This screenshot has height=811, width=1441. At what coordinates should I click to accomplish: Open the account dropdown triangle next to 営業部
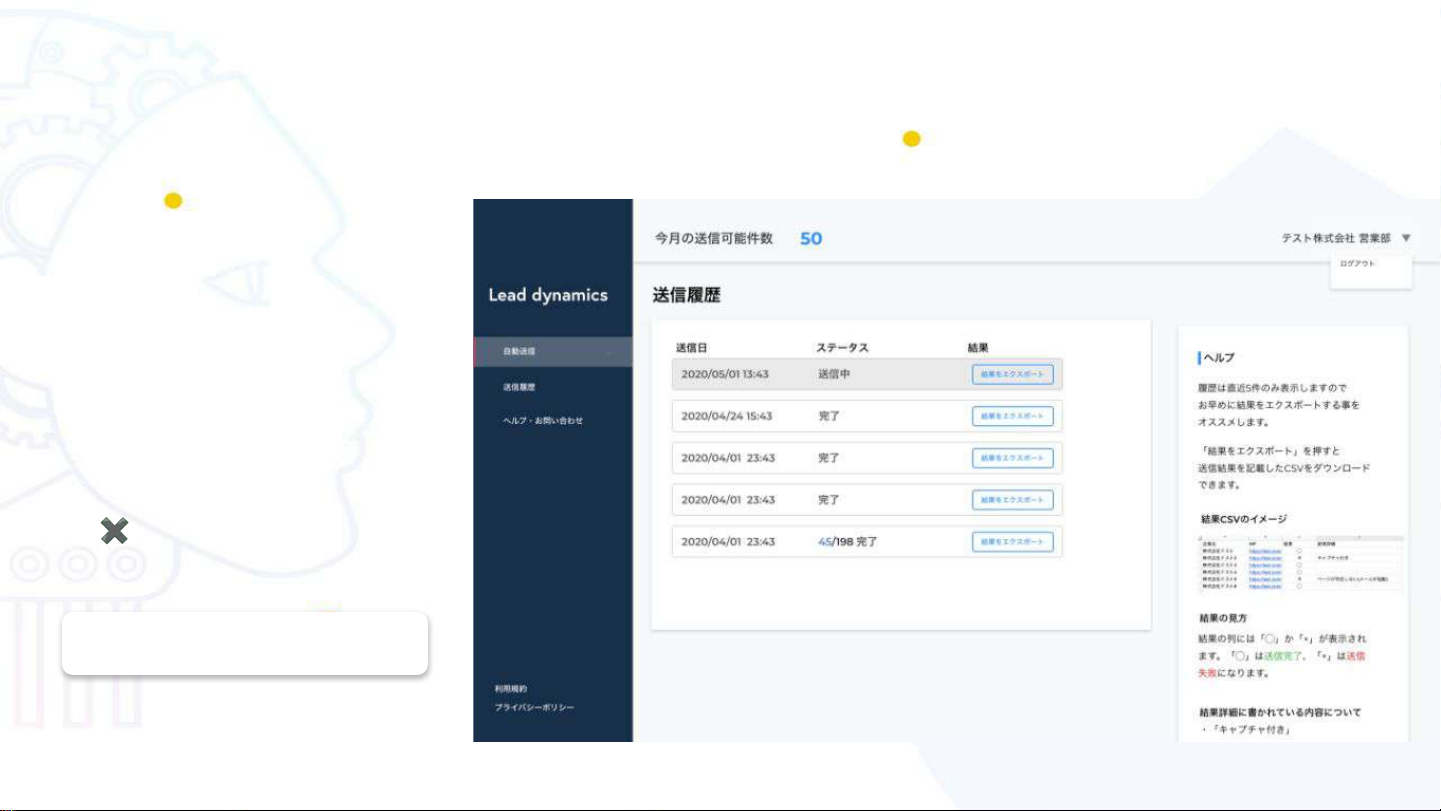(1406, 238)
